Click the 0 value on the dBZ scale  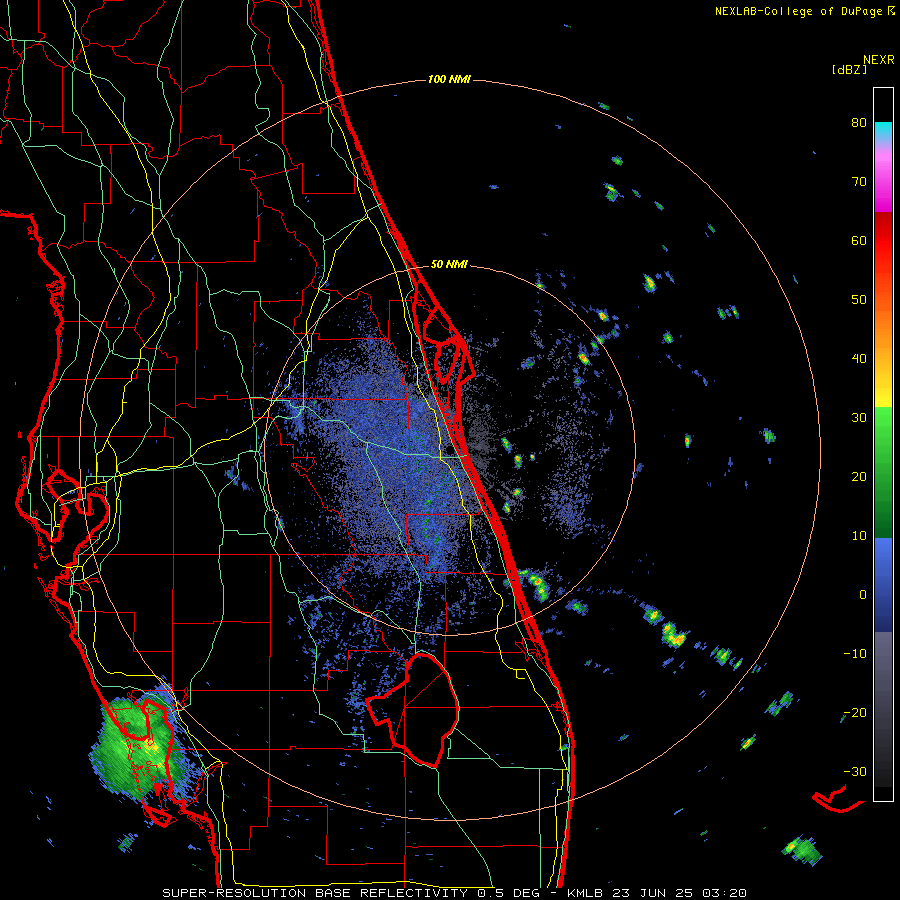coord(863,595)
